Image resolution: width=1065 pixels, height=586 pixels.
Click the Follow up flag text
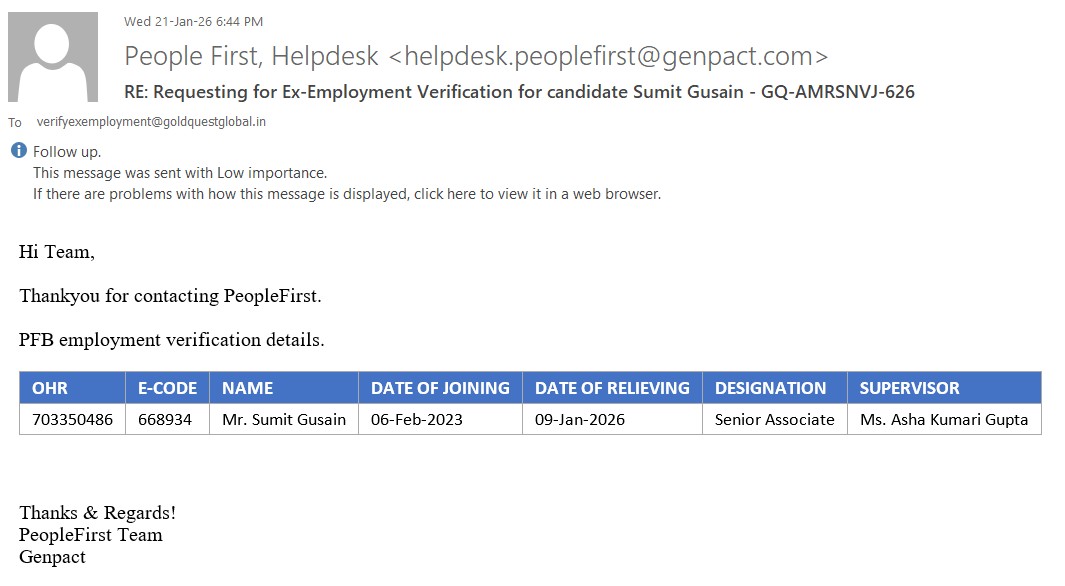[67, 152]
